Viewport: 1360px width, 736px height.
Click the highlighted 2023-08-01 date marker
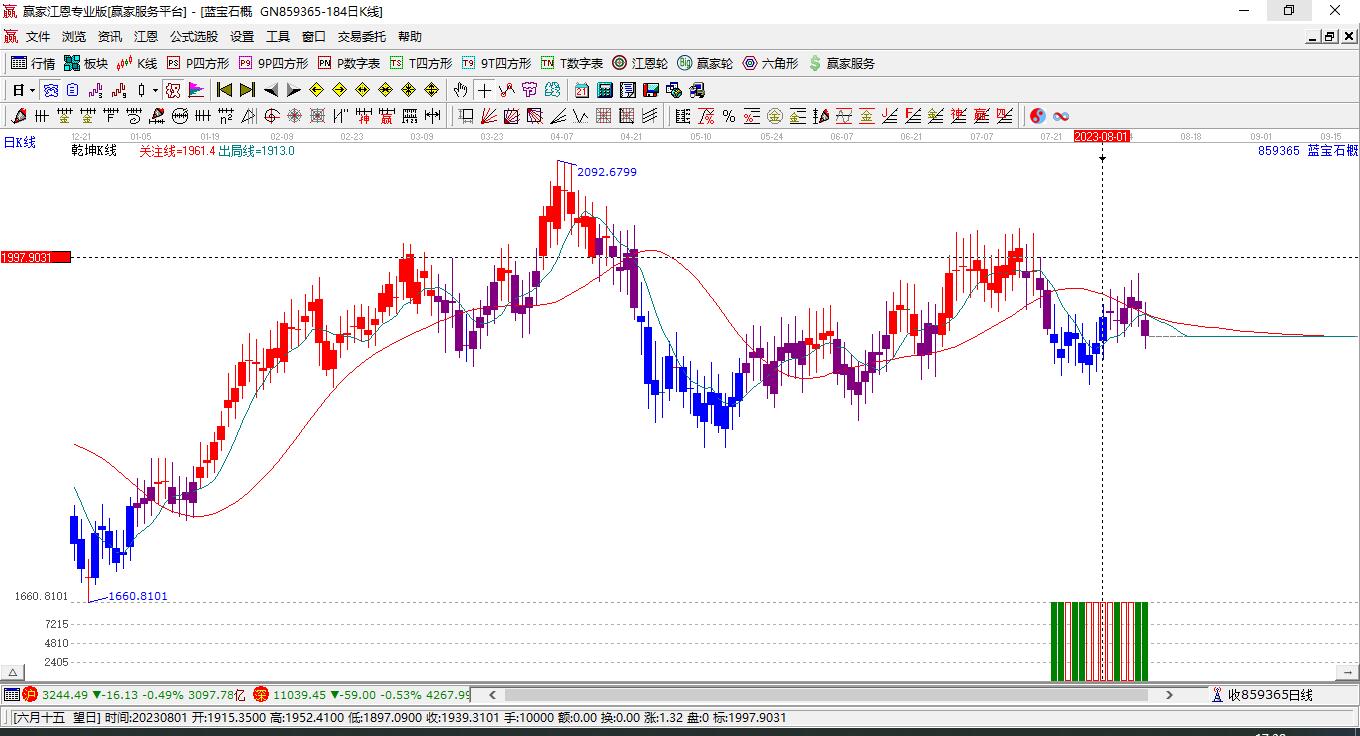point(1102,136)
